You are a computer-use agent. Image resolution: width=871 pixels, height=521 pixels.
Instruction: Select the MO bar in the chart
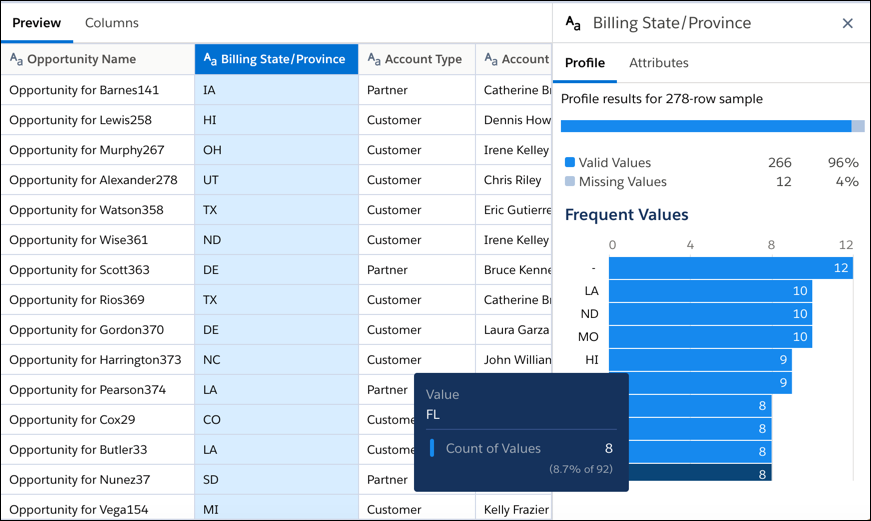[x=710, y=337]
